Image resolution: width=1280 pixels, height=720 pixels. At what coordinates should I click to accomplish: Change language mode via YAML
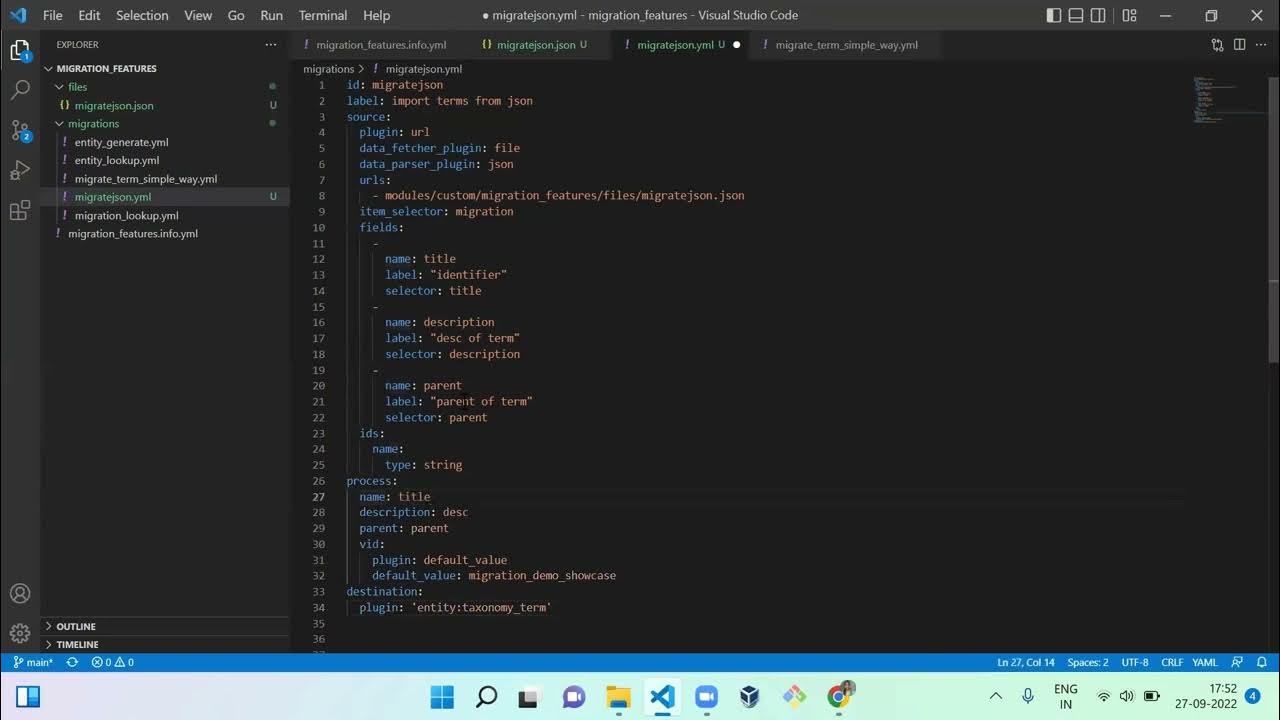click(x=1205, y=662)
